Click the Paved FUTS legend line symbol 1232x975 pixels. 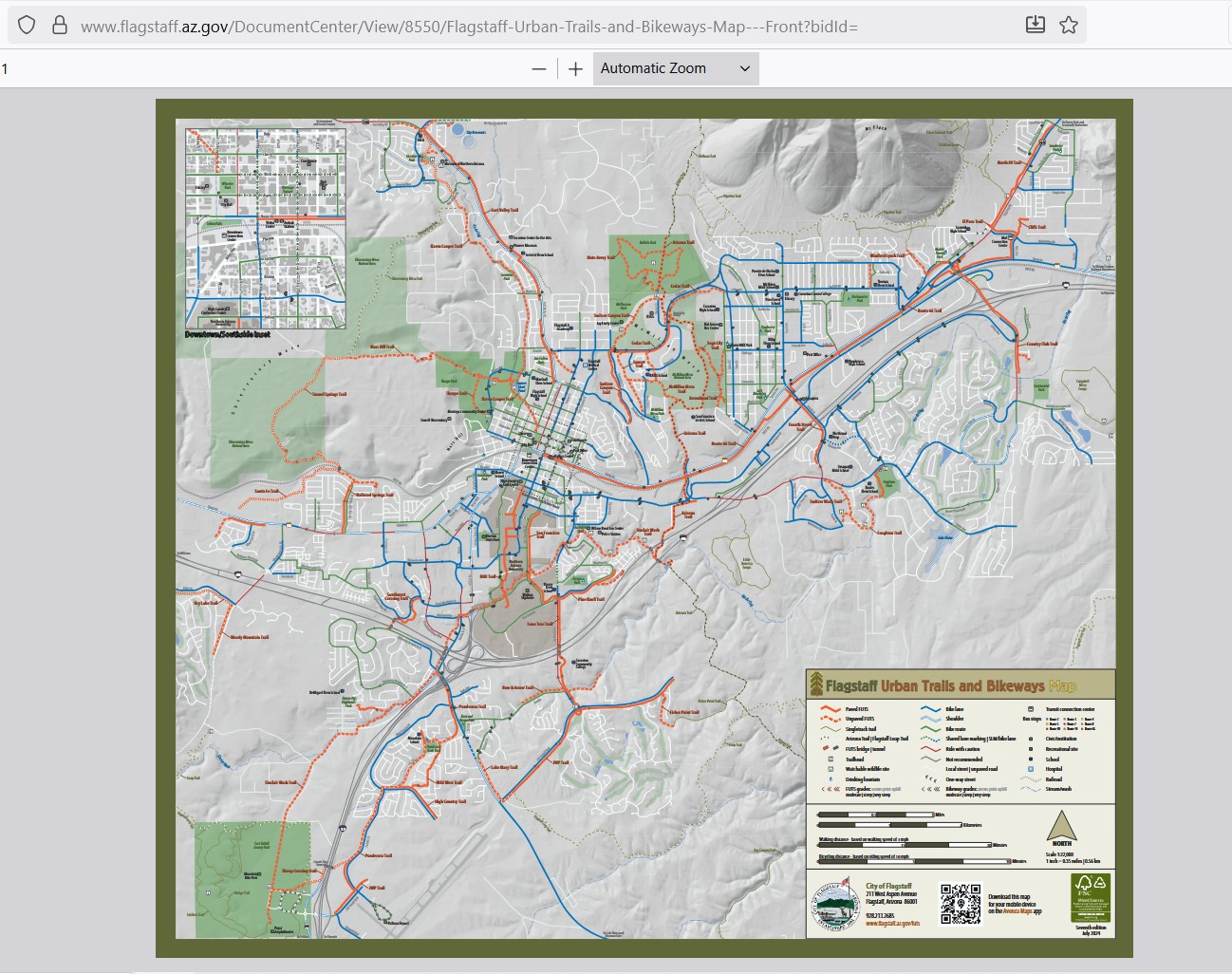coord(831,709)
